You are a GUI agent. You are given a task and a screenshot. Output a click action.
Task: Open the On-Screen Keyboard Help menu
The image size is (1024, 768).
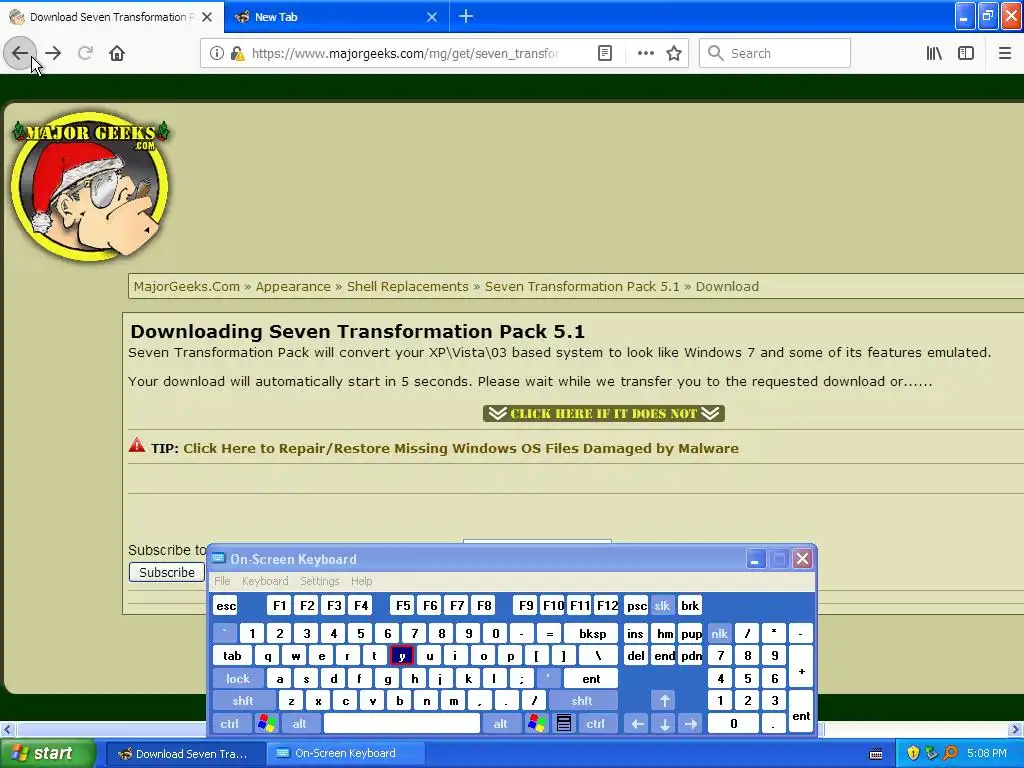tap(361, 581)
